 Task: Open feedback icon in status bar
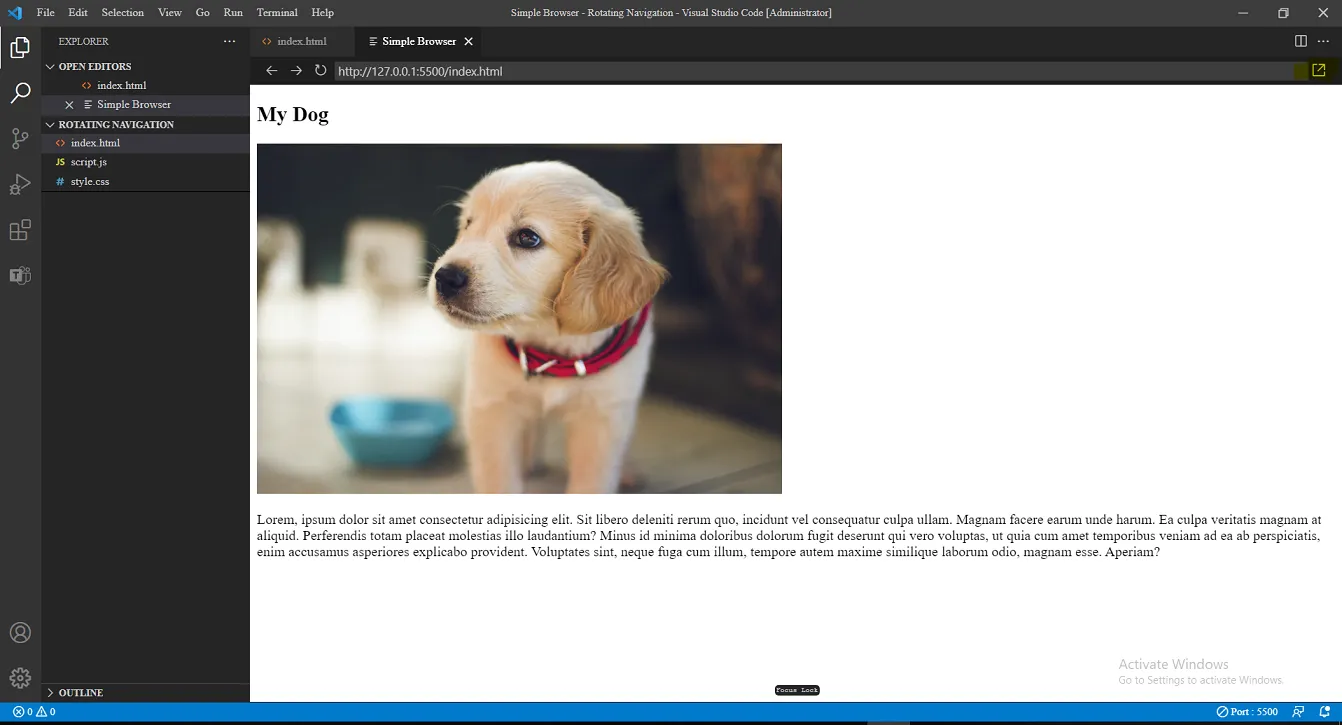[x=1299, y=712]
